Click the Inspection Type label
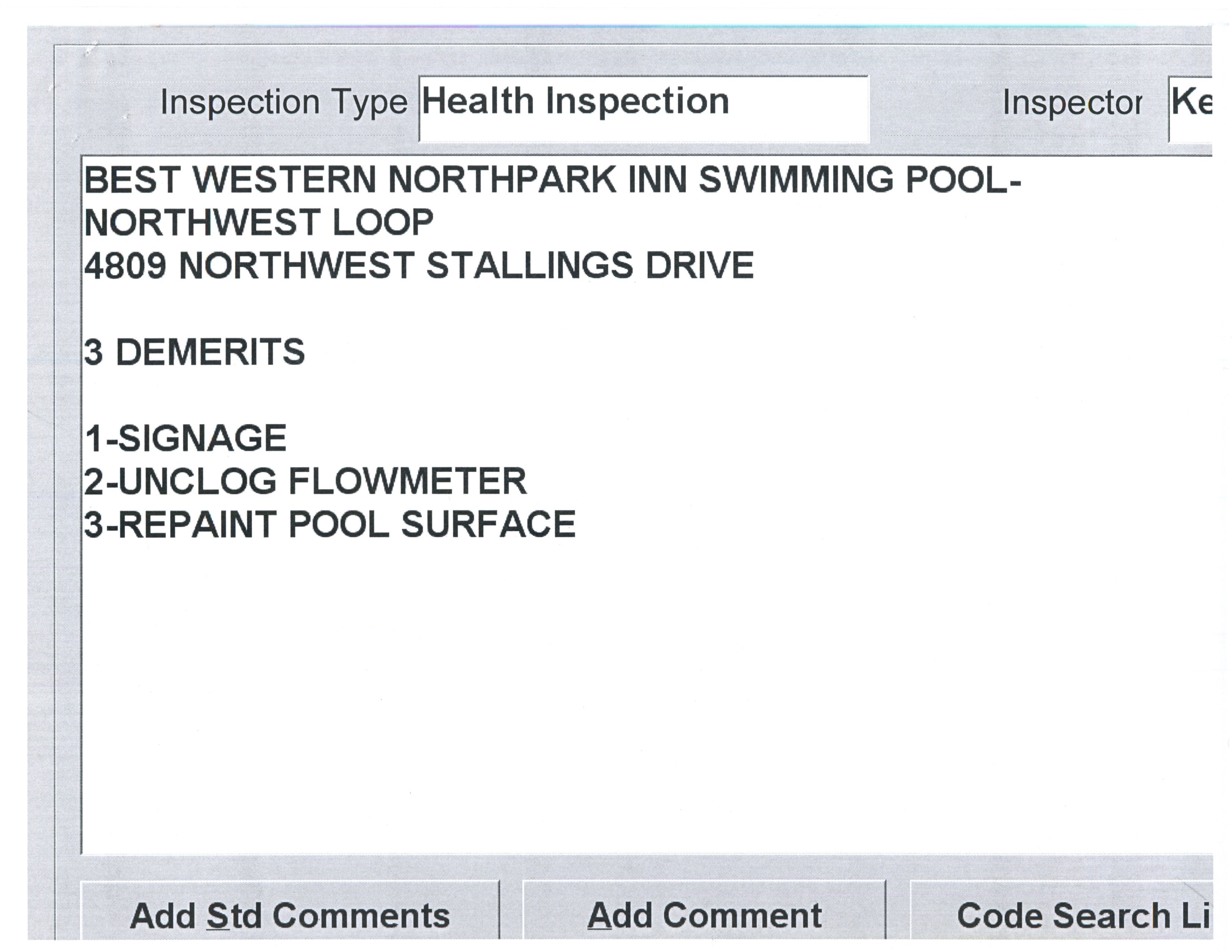The image size is (1232, 952). click(x=284, y=103)
